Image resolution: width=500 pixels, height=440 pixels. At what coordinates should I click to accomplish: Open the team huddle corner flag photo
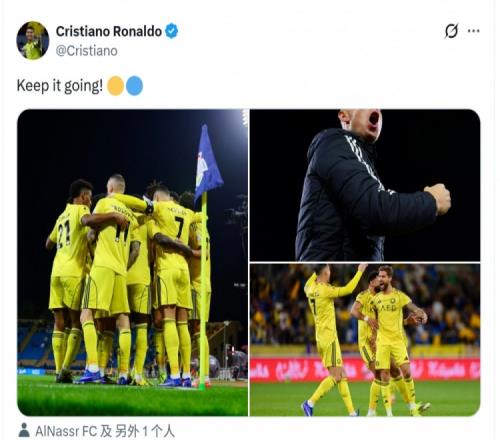[133, 262]
